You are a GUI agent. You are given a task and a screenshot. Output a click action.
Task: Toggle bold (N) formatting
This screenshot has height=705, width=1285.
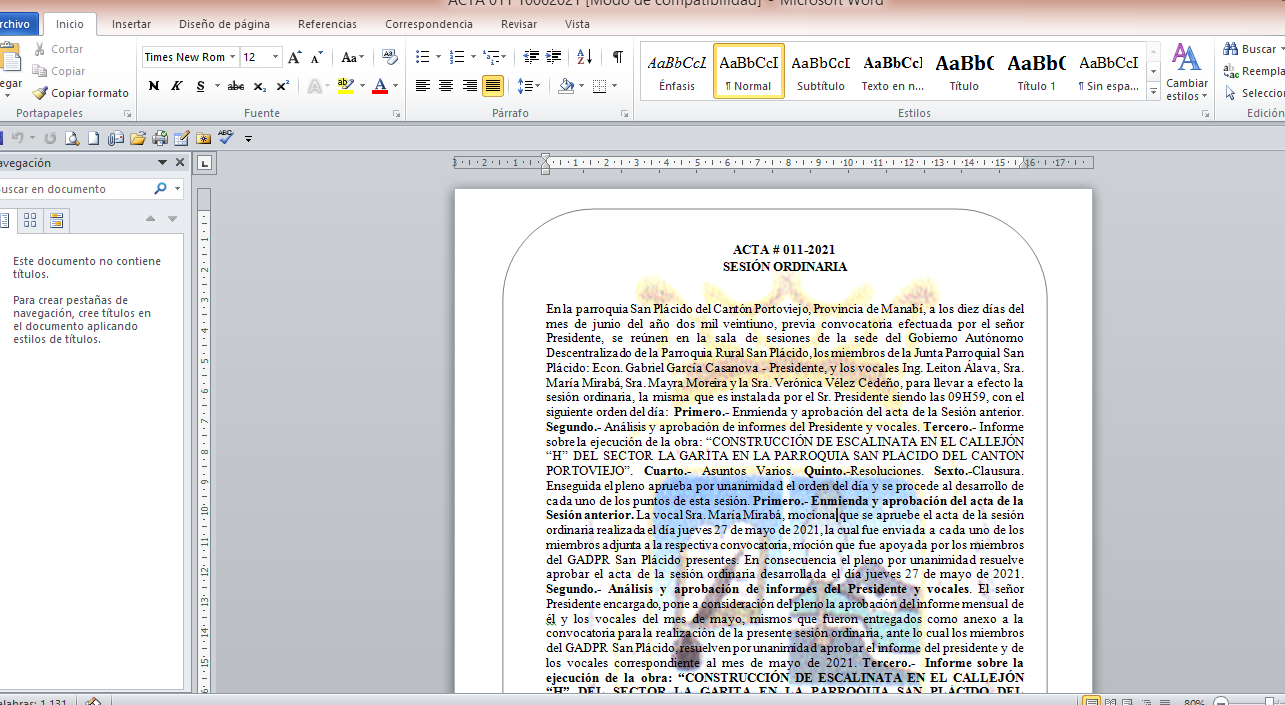coord(154,86)
